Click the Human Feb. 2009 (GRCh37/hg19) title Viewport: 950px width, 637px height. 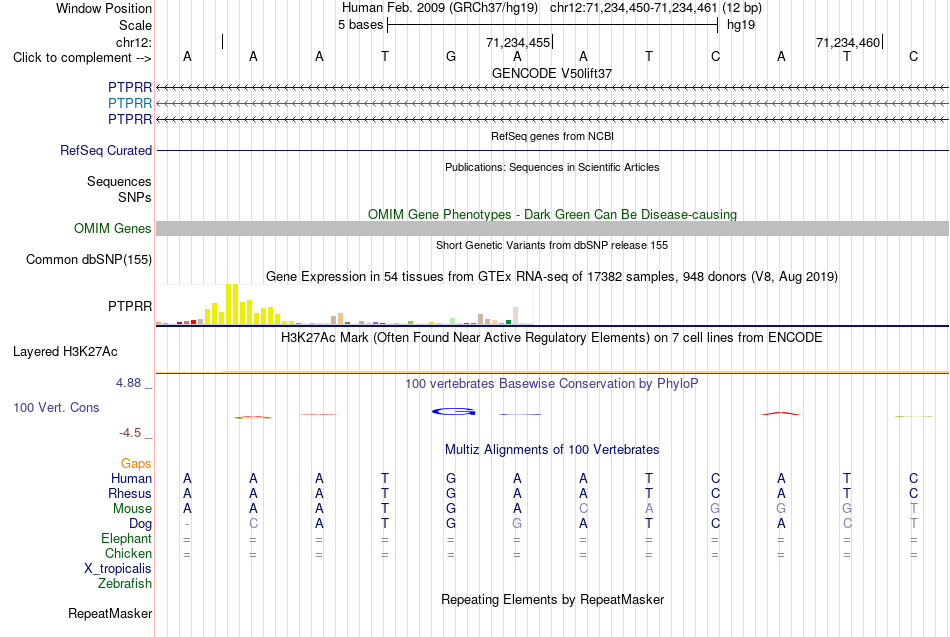pyautogui.click(x=440, y=8)
